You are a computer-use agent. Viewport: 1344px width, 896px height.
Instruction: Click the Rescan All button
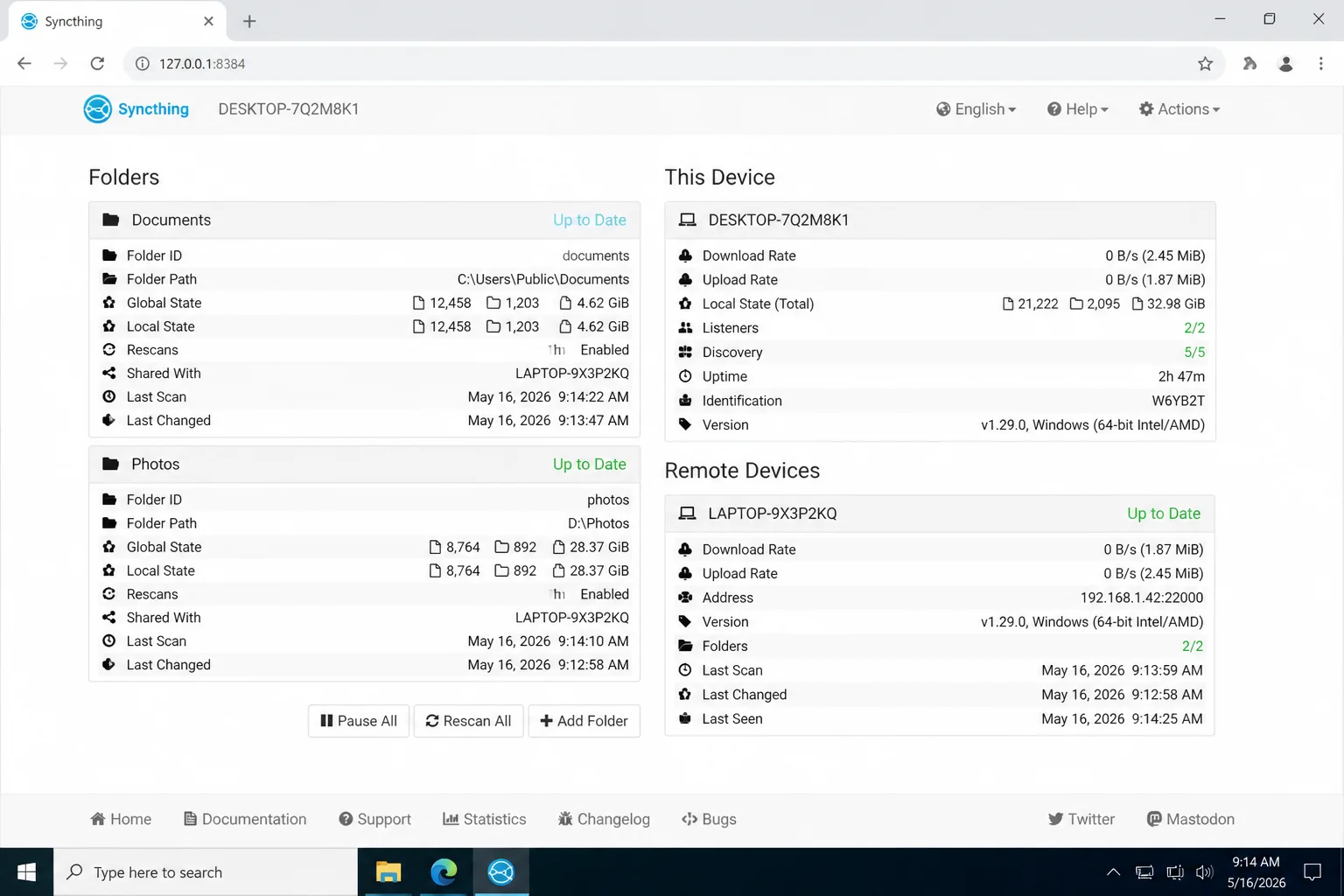468,721
